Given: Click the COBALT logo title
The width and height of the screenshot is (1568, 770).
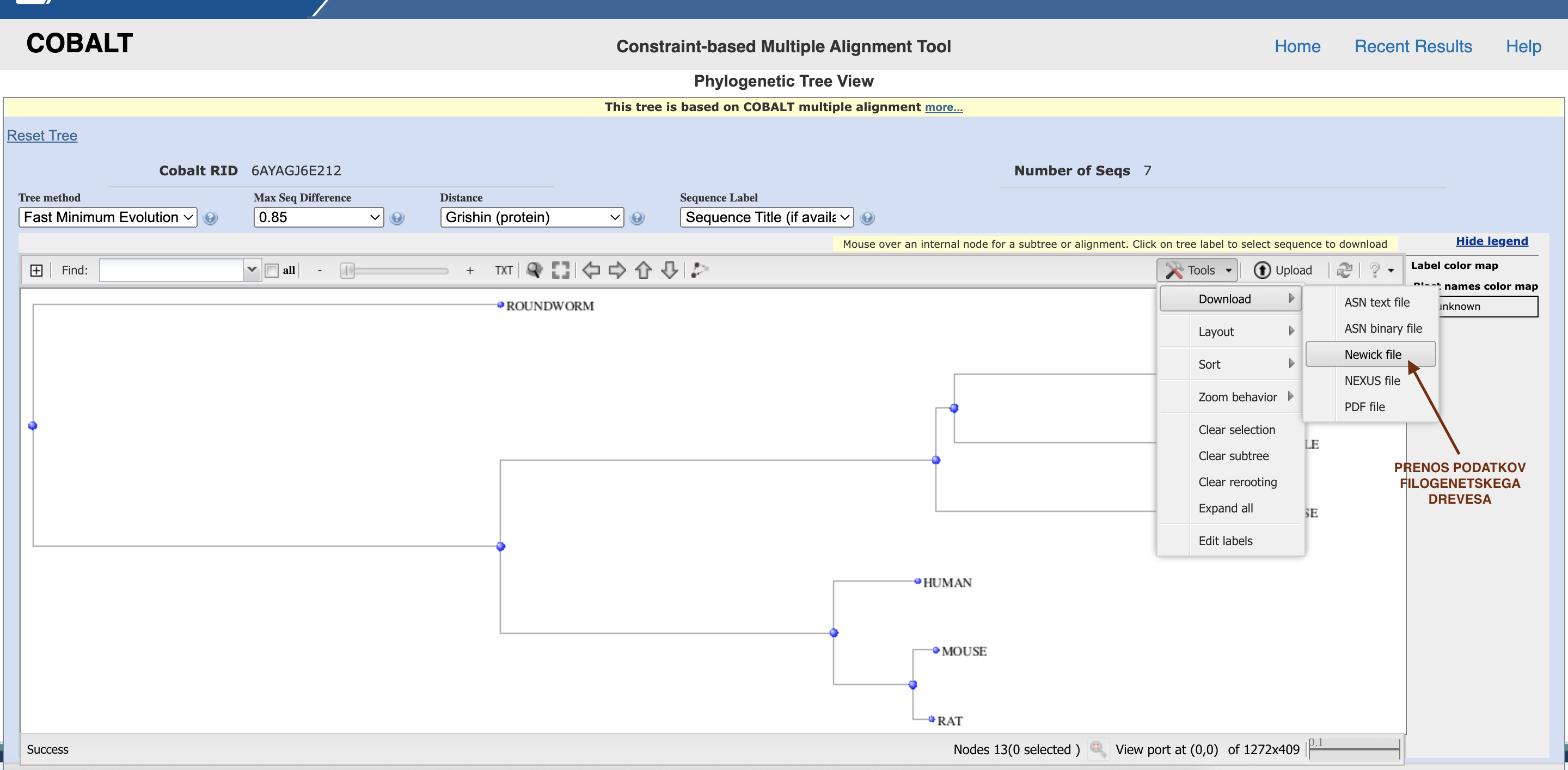Looking at the screenshot, I should click(79, 43).
